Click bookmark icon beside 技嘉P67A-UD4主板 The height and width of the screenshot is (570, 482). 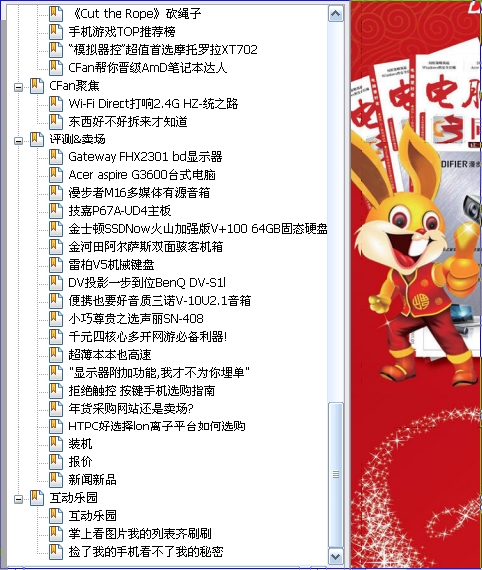(x=56, y=211)
